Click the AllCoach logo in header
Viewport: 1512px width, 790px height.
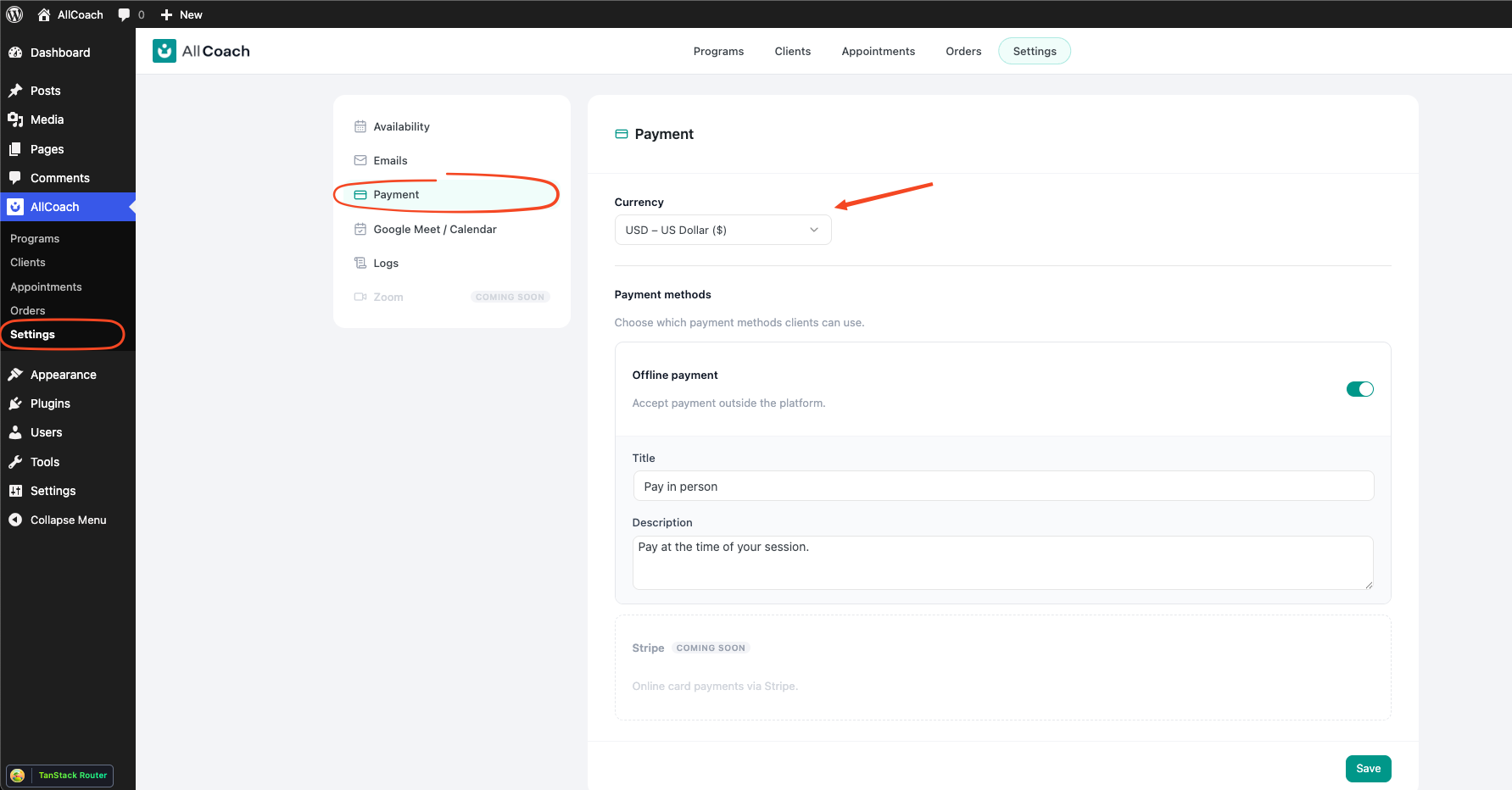point(201,51)
